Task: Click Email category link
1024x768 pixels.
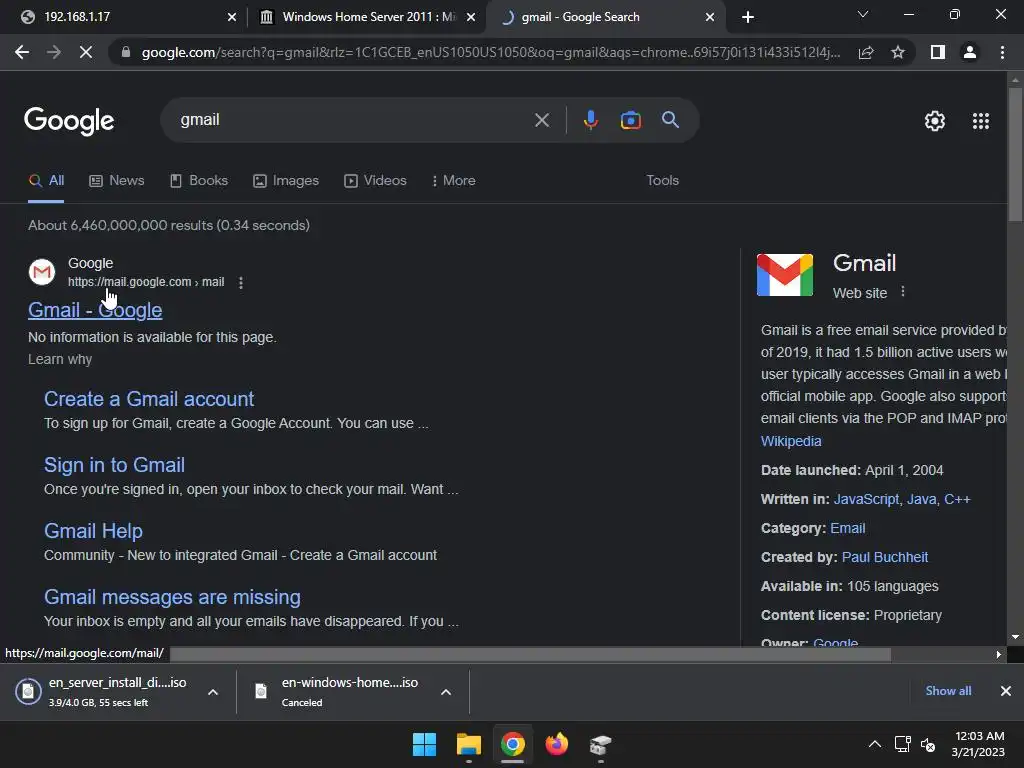Action: 848,528
